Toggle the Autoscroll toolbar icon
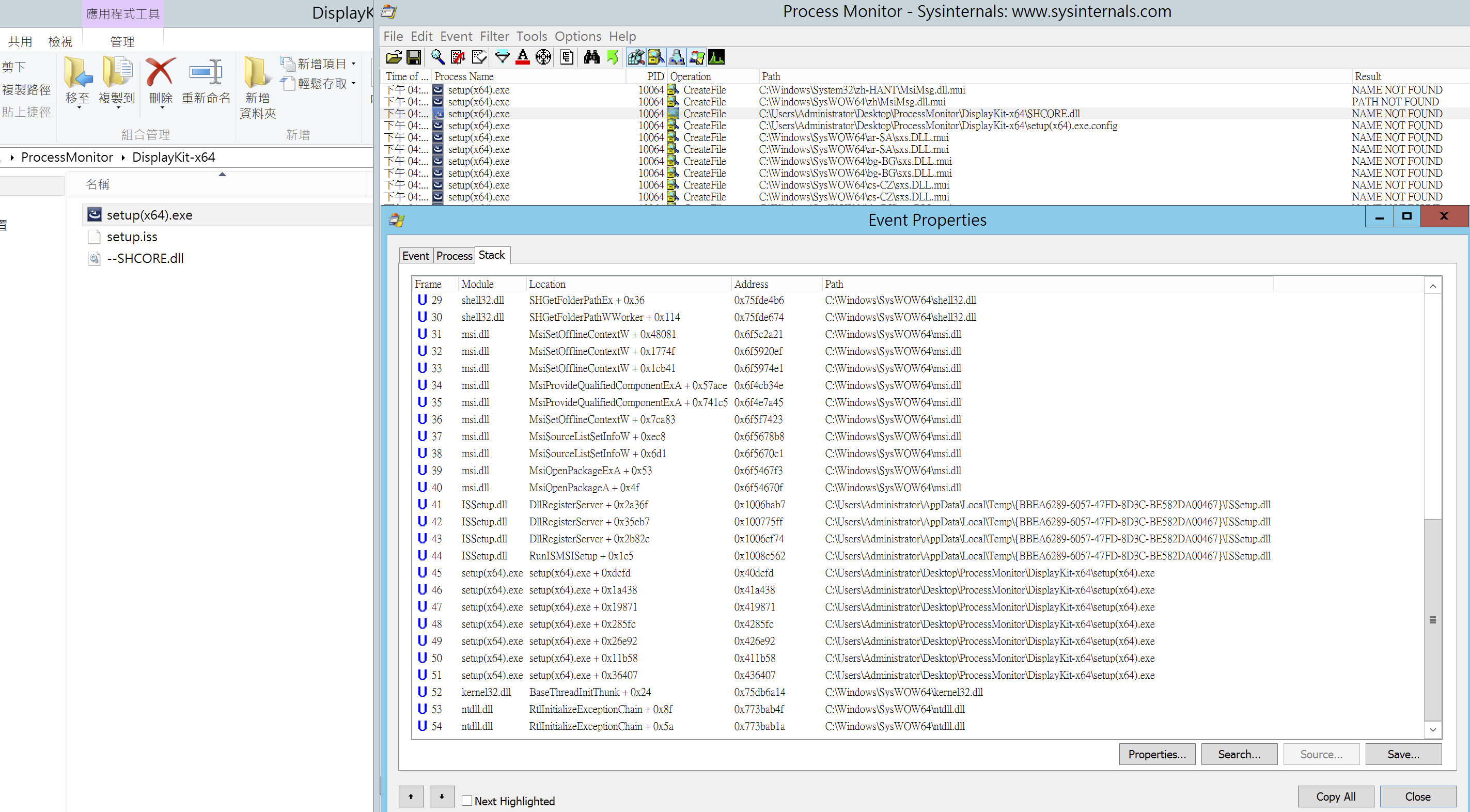1470x812 pixels. click(458, 57)
